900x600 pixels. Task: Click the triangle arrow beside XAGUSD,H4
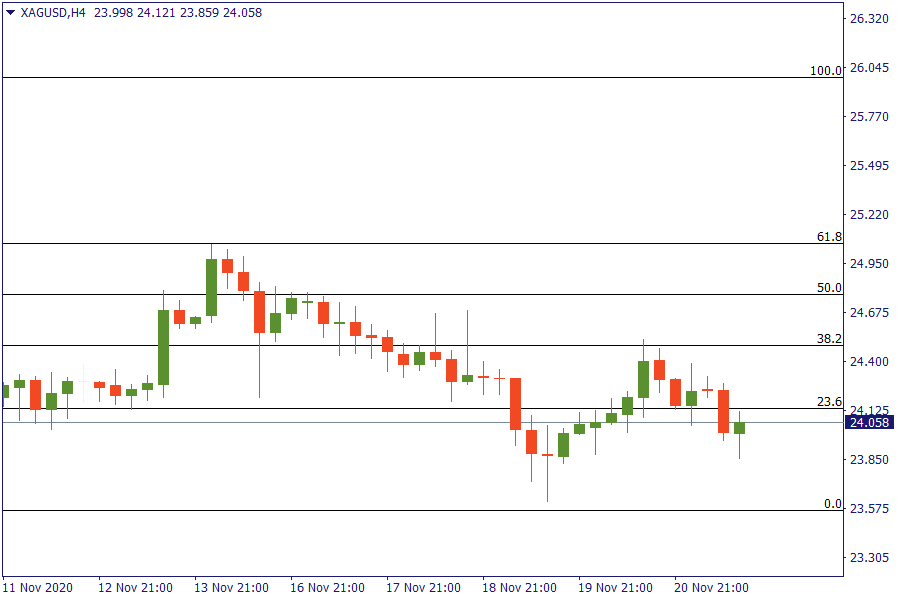click(10, 13)
